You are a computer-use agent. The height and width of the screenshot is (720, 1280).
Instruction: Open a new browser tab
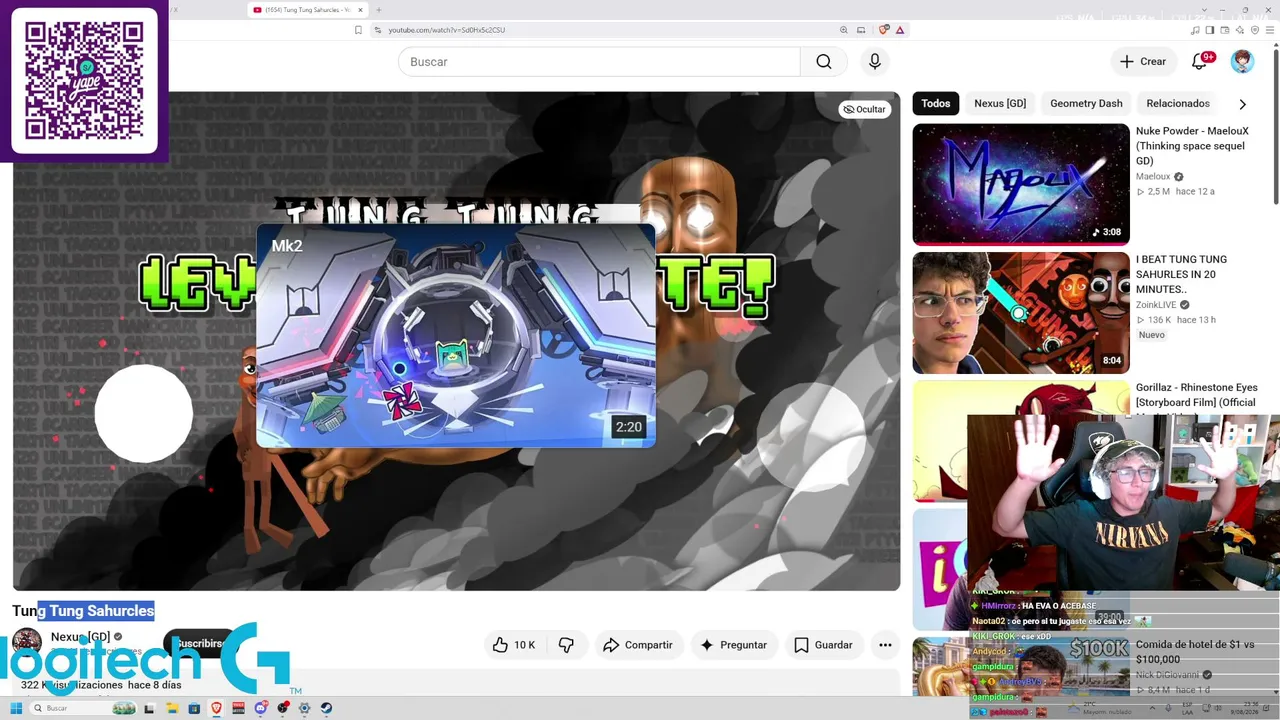point(378,10)
